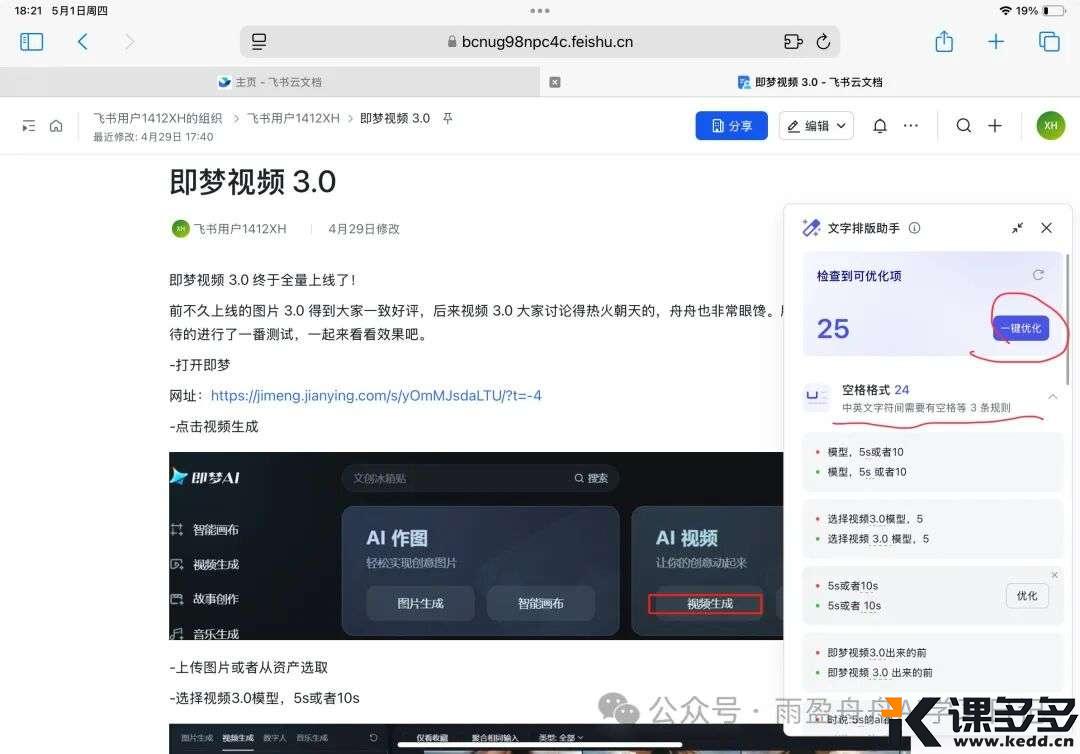This screenshot has height=754, width=1080.
Task: Pin the document using the pin icon
Action: pos(448,118)
